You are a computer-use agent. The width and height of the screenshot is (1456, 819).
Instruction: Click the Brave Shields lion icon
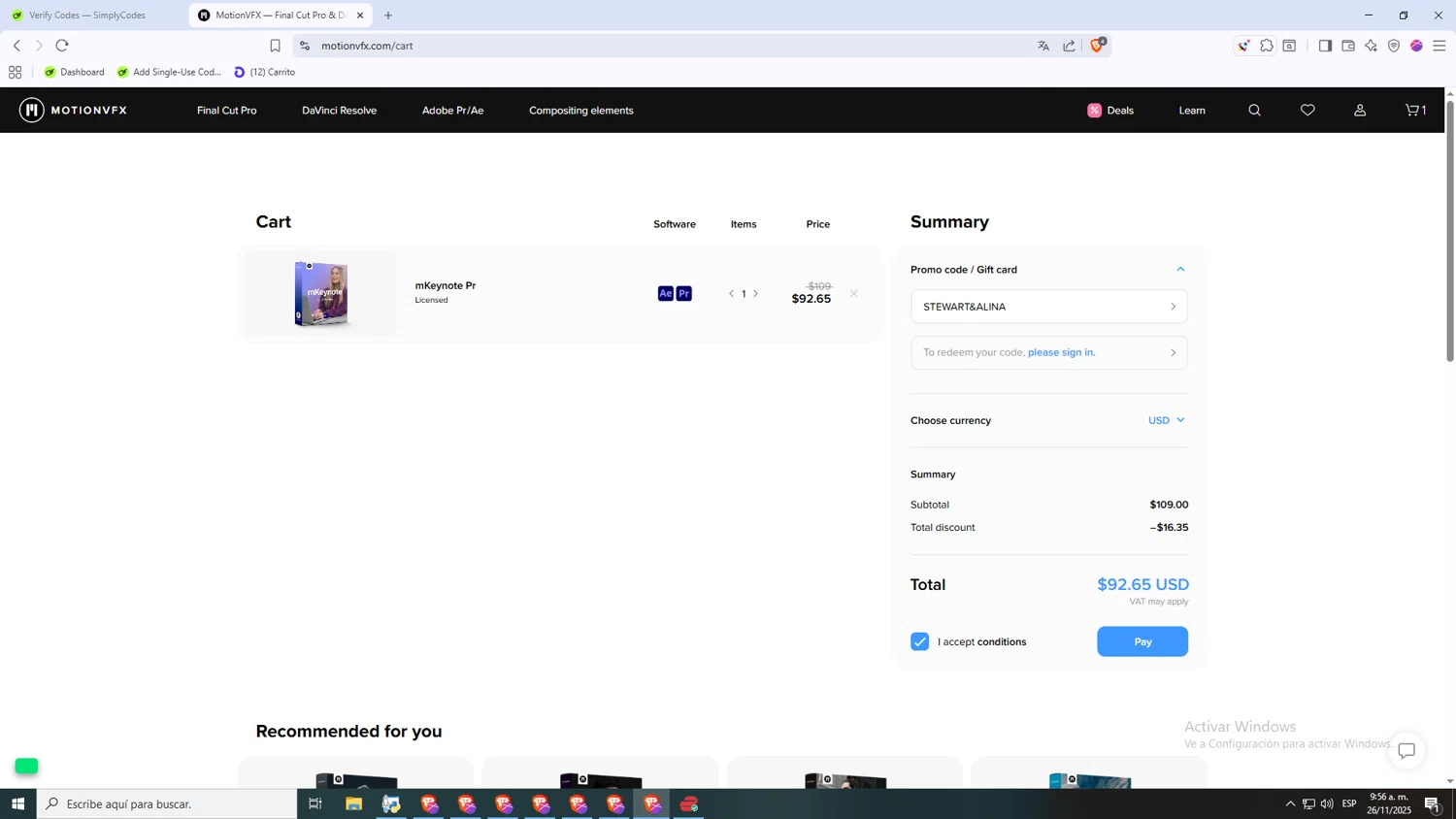tap(1098, 45)
